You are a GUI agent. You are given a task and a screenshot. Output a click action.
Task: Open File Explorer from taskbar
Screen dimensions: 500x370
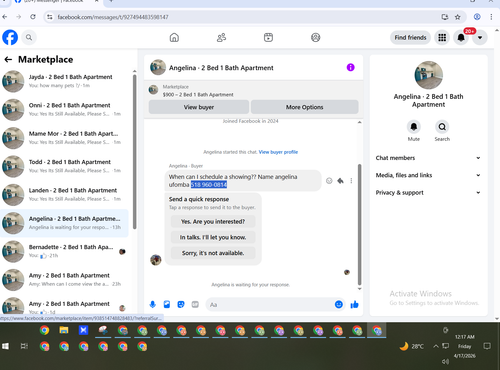(x=64, y=330)
